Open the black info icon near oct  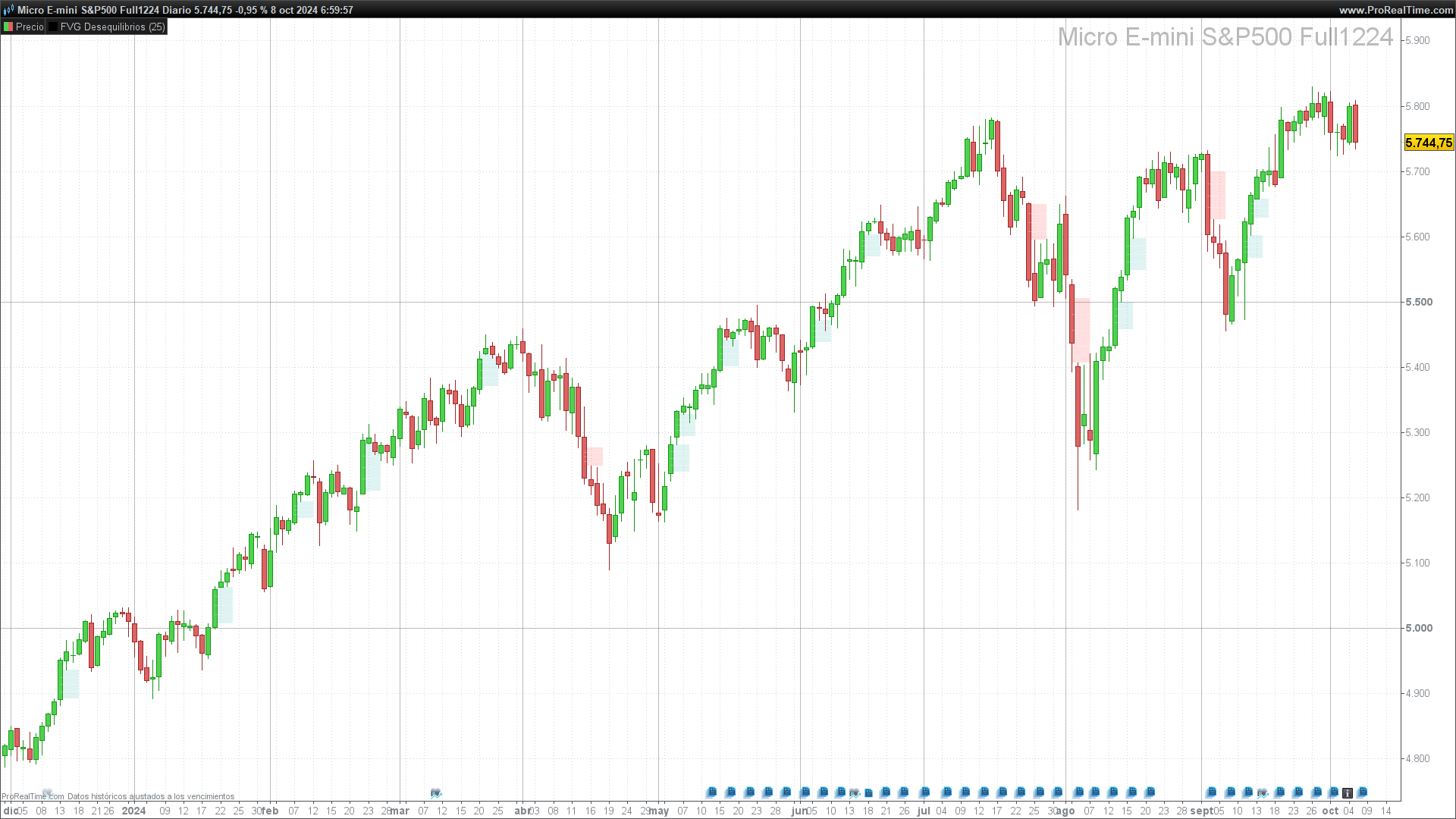[x=1347, y=793]
